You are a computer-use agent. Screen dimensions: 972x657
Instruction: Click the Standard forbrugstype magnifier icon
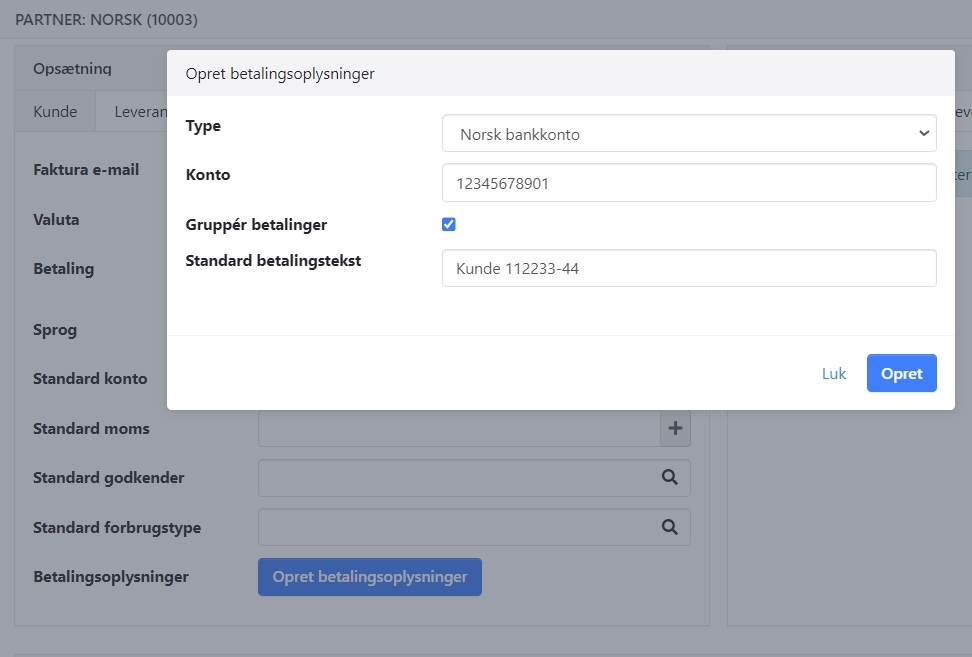(x=670, y=527)
